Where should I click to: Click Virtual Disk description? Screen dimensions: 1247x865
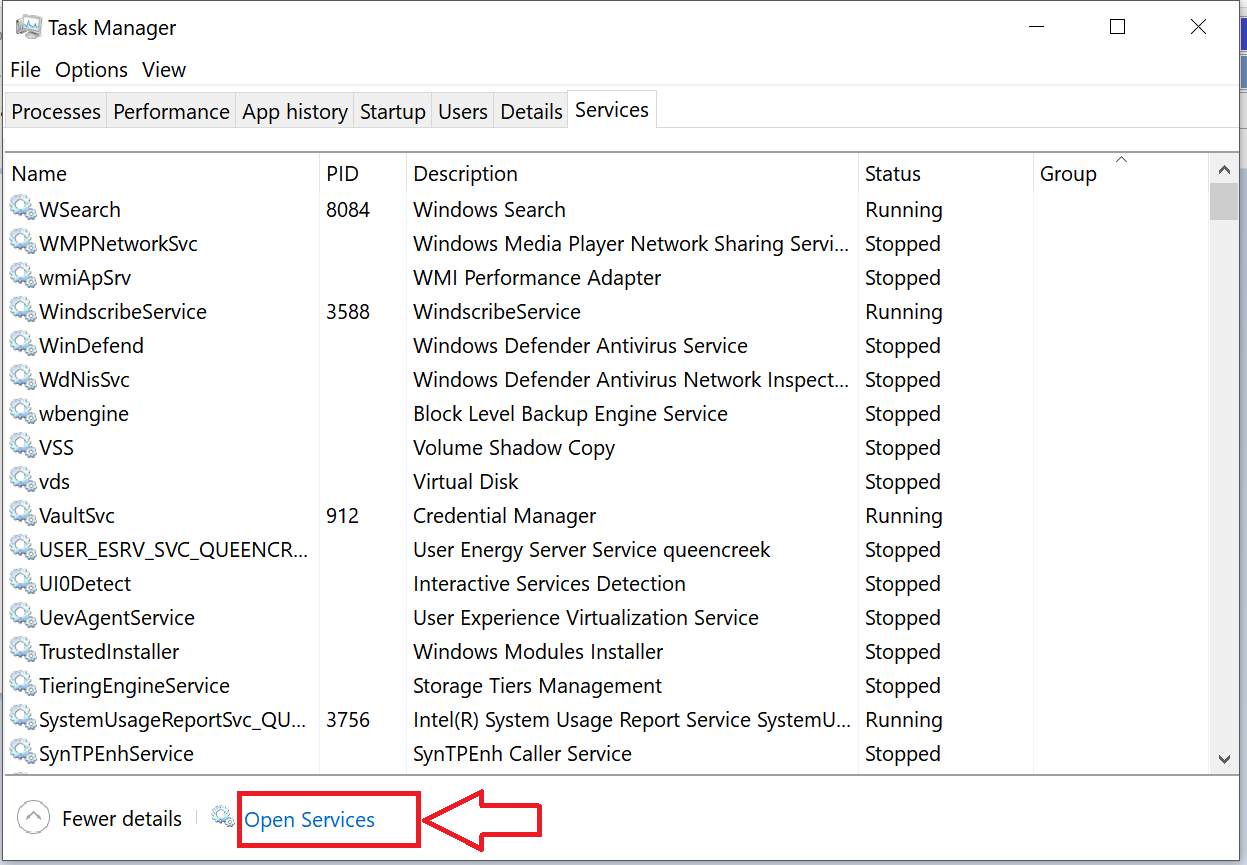click(x=466, y=482)
